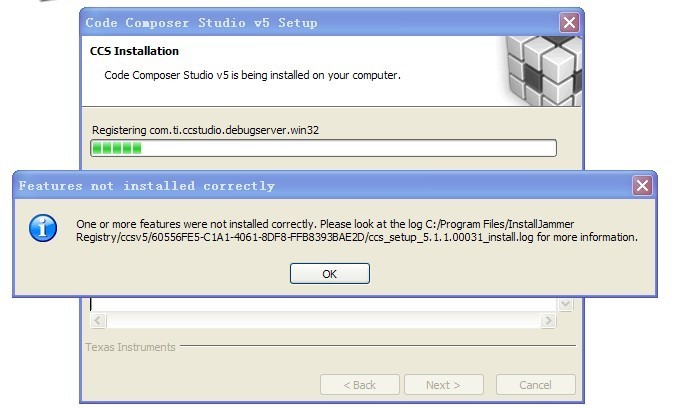The width and height of the screenshot is (678, 409).
Task: Click the horizontal scrollbar track
Action: [322, 321]
